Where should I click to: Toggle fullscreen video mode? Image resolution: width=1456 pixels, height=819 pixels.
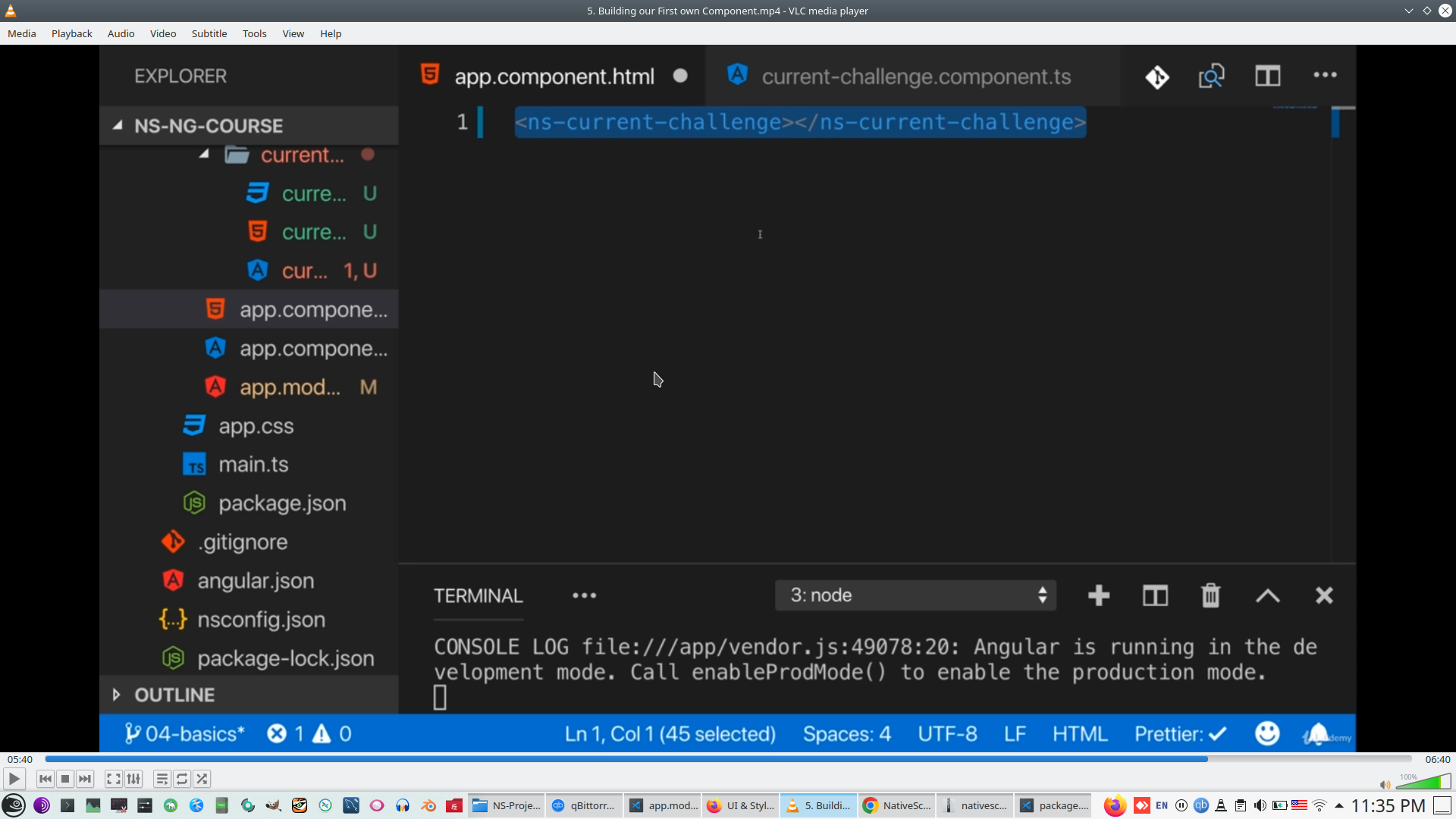click(113, 779)
